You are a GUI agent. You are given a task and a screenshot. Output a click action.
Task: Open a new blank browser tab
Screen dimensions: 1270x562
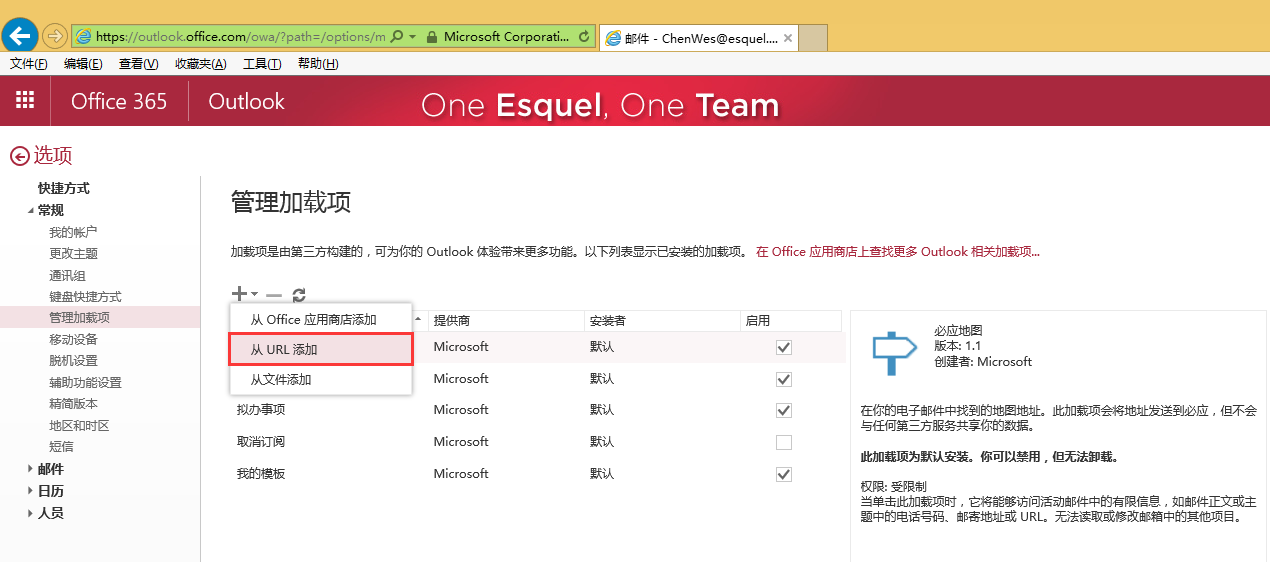click(x=814, y=38)
